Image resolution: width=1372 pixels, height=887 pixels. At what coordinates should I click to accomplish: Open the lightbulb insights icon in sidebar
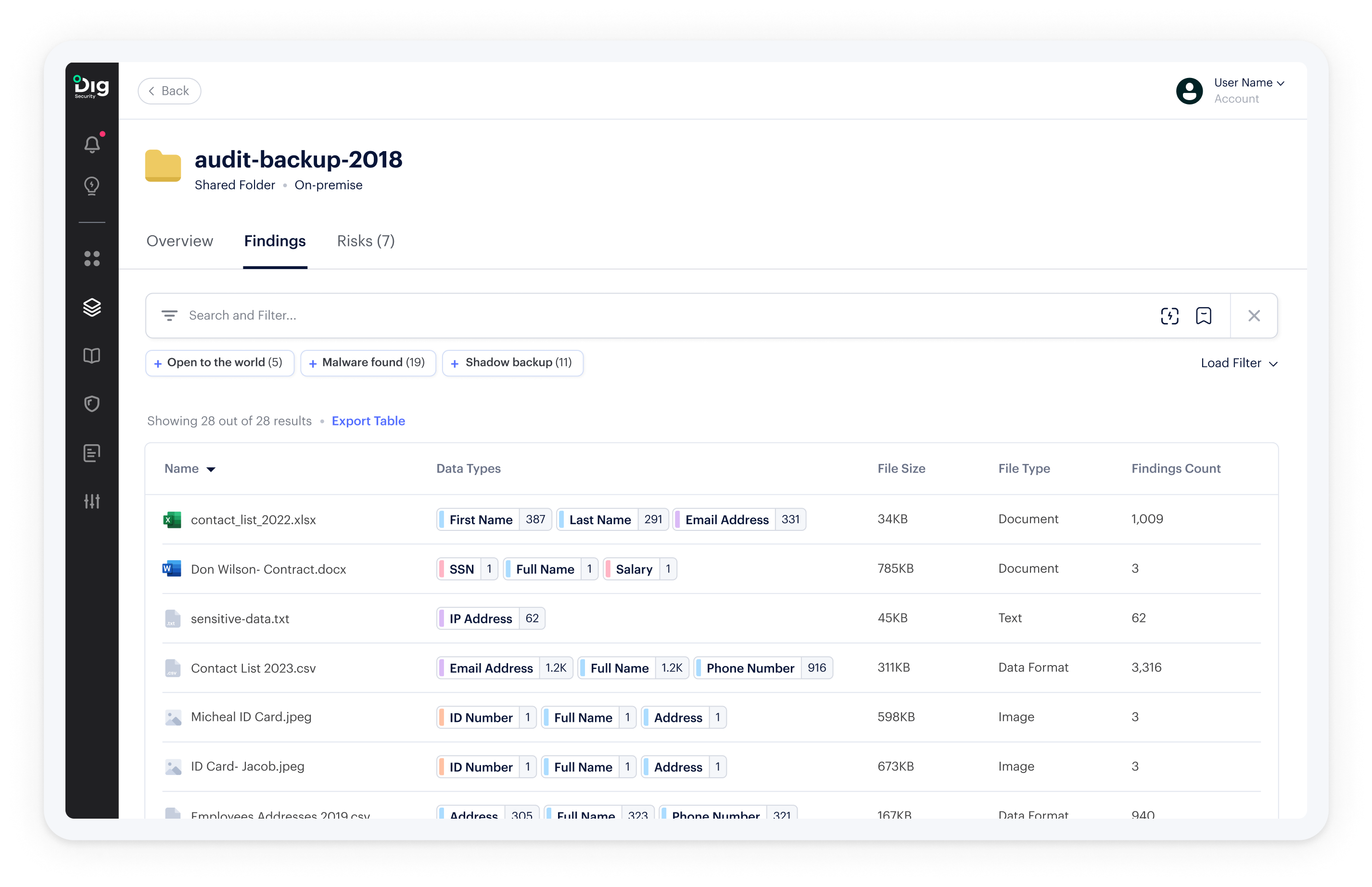(92, 186)
